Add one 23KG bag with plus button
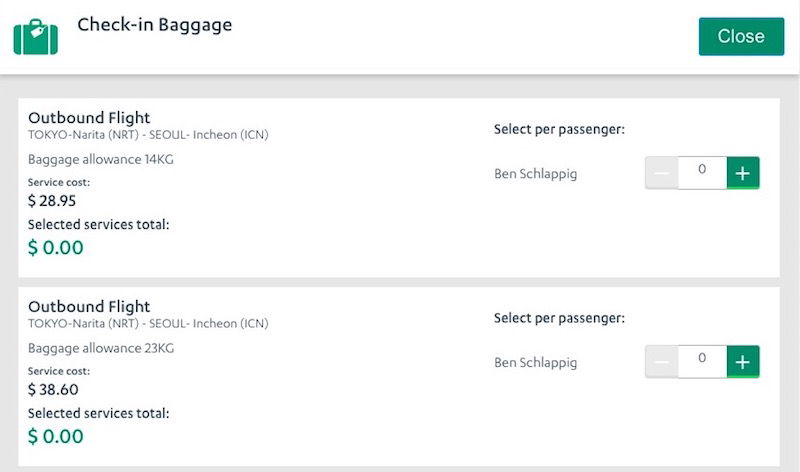Viewport: 800px width, 472px height. (x=743, y=362)
